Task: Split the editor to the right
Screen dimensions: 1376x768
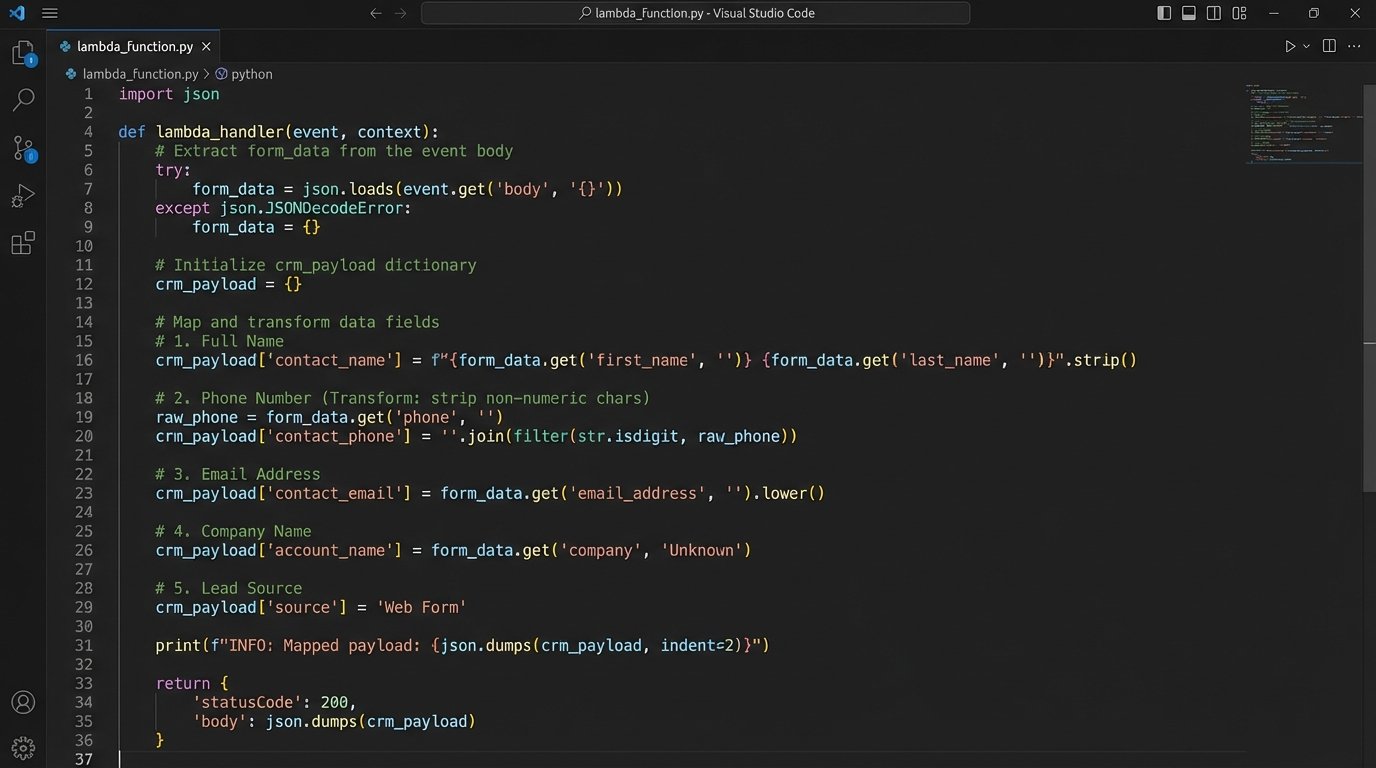Action: [x=1328, y=45]
